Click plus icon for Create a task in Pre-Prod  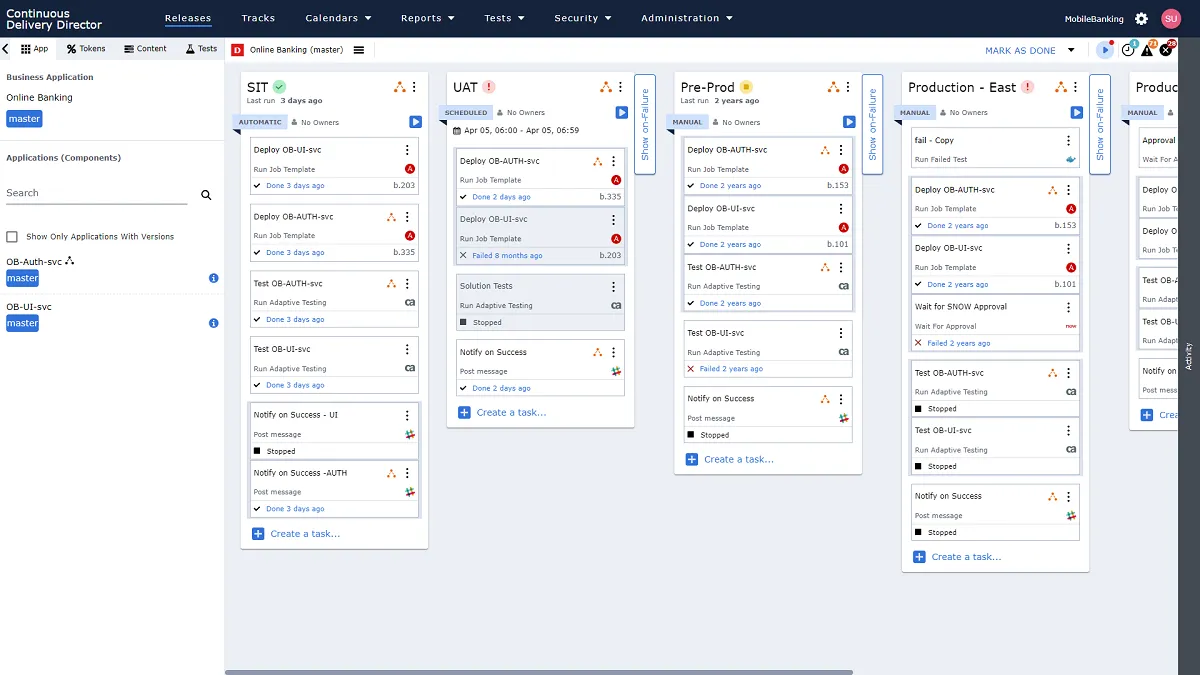pyautogui.click(x=692, y=460)
